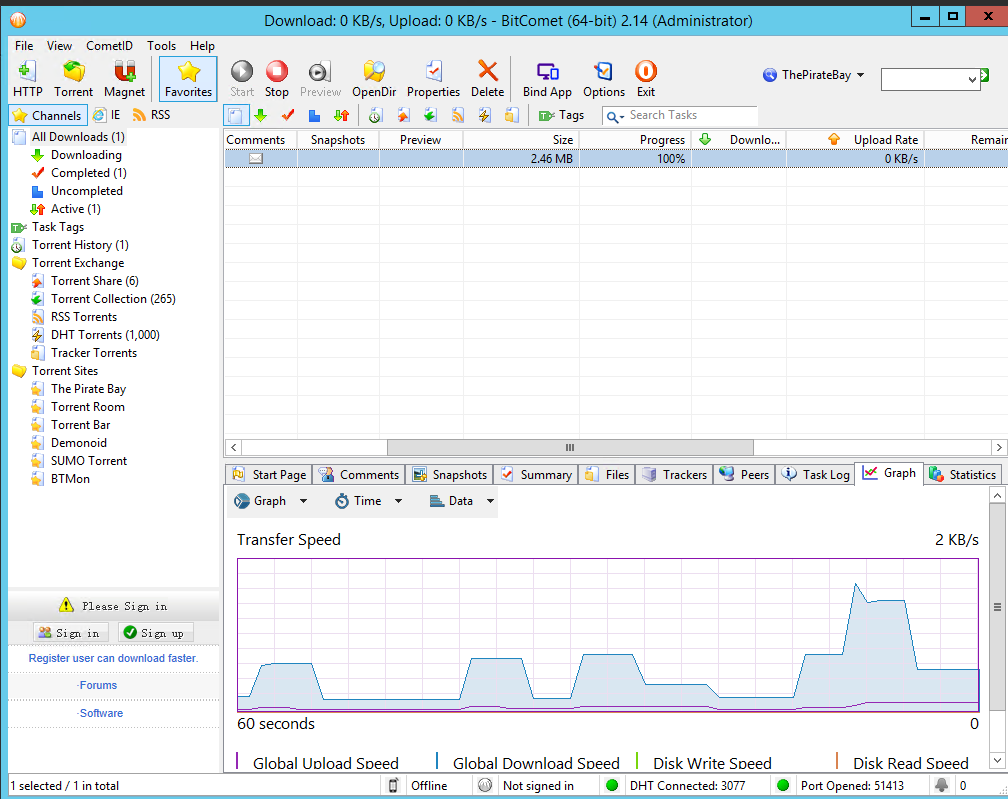Open the Peers tab
Viewport: 1008px width, 799px height.
click(x=744, y=474)
